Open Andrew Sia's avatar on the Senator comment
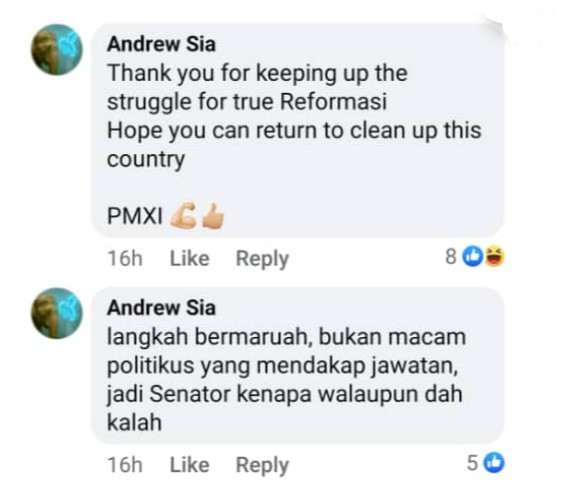 click(x=57, y=313)
